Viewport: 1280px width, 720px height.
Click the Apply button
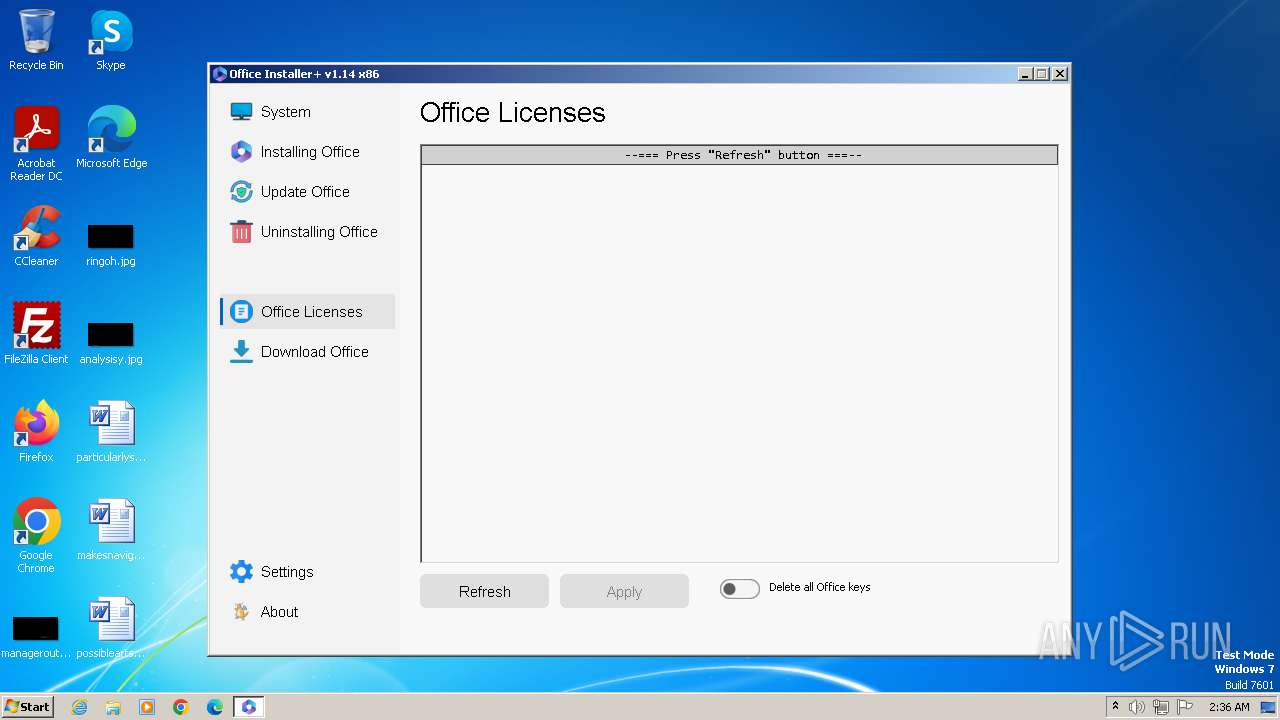coord(624,591)
